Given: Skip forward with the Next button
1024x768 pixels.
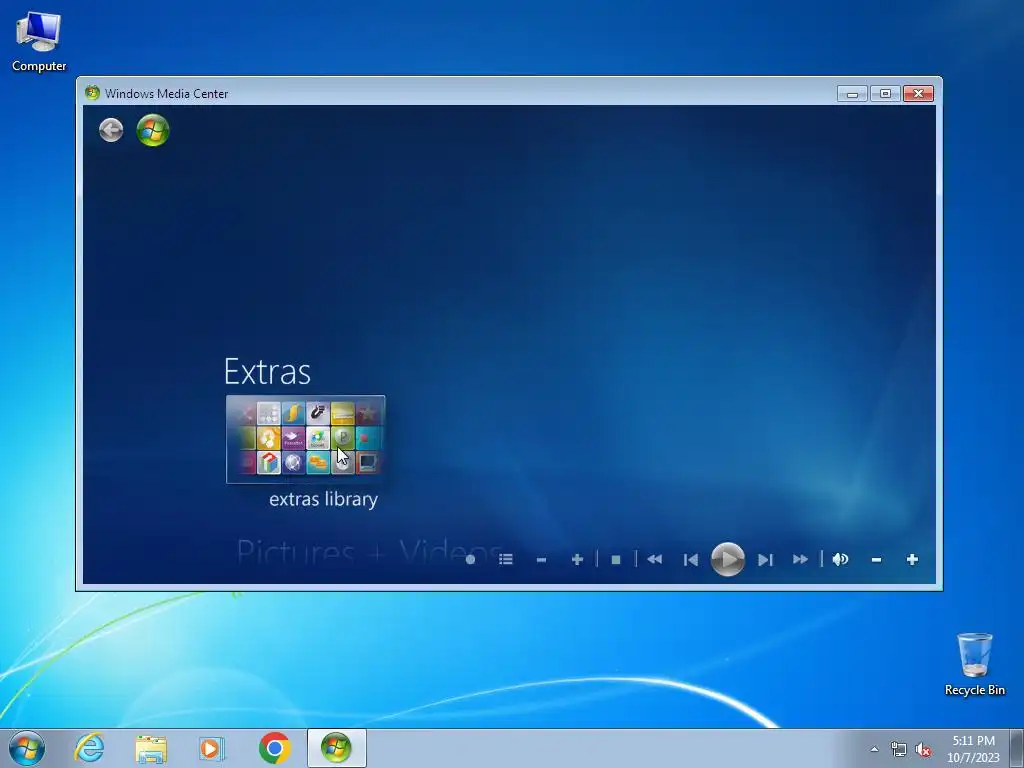Looking at the screenshot, I should pyautogui.click(x=765, y=560).
